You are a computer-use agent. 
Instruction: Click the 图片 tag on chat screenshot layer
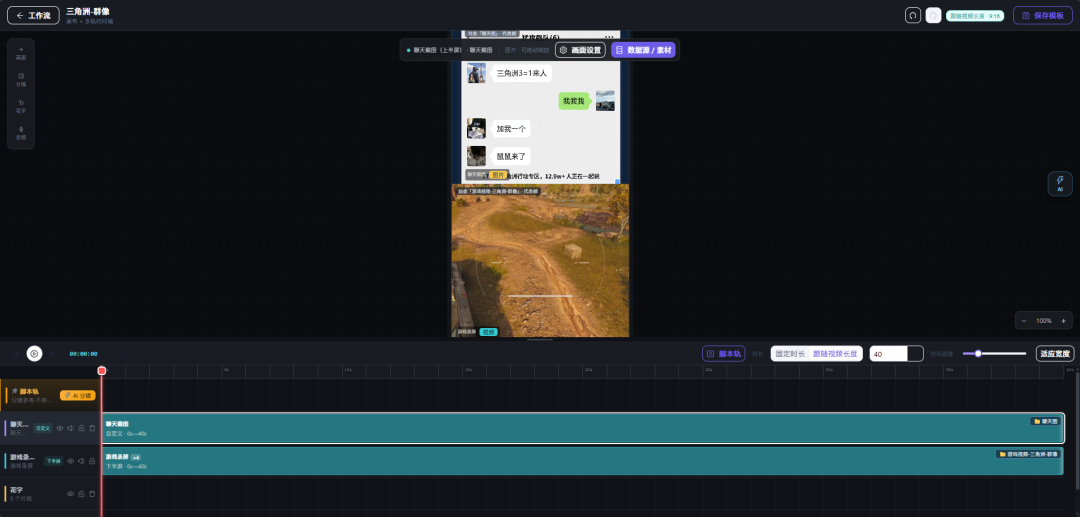point(498,175)
